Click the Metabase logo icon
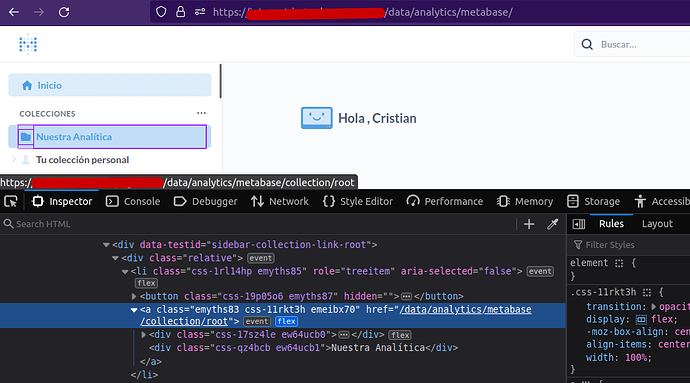This screenshot has height=383, width=690. [x=28, y=44]
